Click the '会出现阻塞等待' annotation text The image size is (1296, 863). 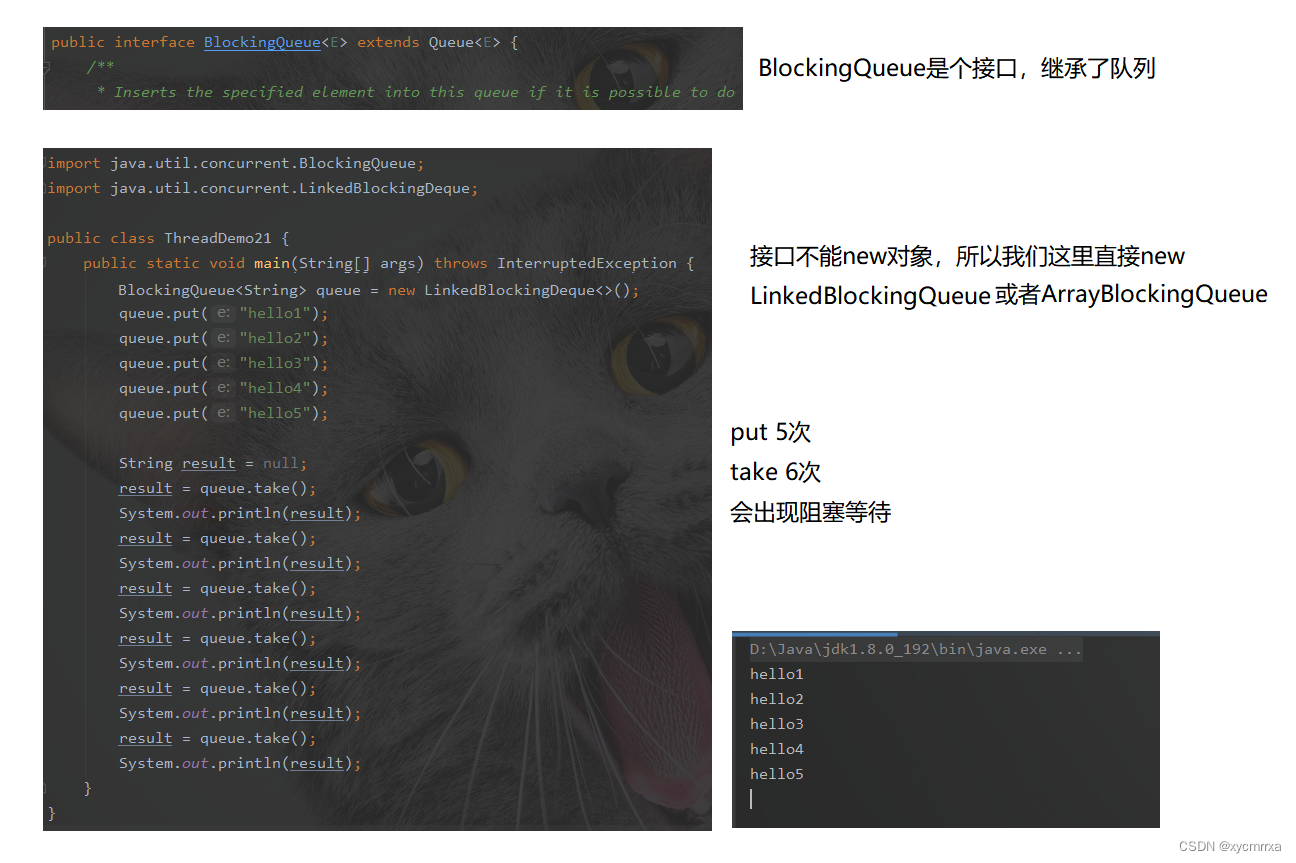(x=811, y=513)
